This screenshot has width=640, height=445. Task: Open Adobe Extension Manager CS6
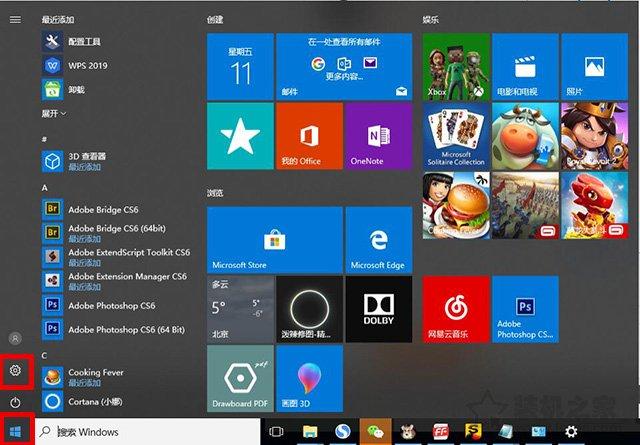(x=115, y=281)
